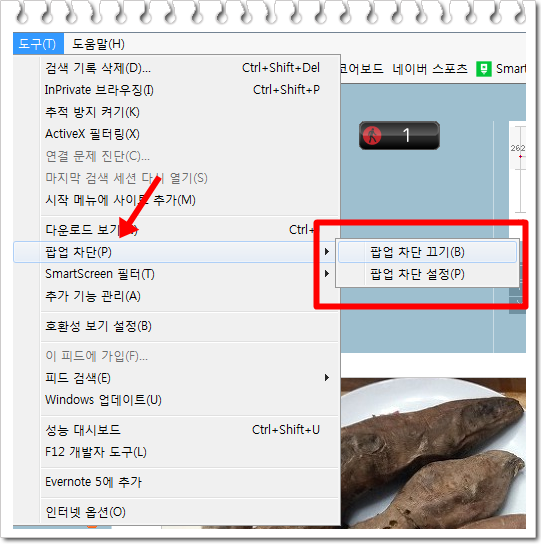Click the green Smart favorites icon

pyautogui.click(x=483, y=69)
